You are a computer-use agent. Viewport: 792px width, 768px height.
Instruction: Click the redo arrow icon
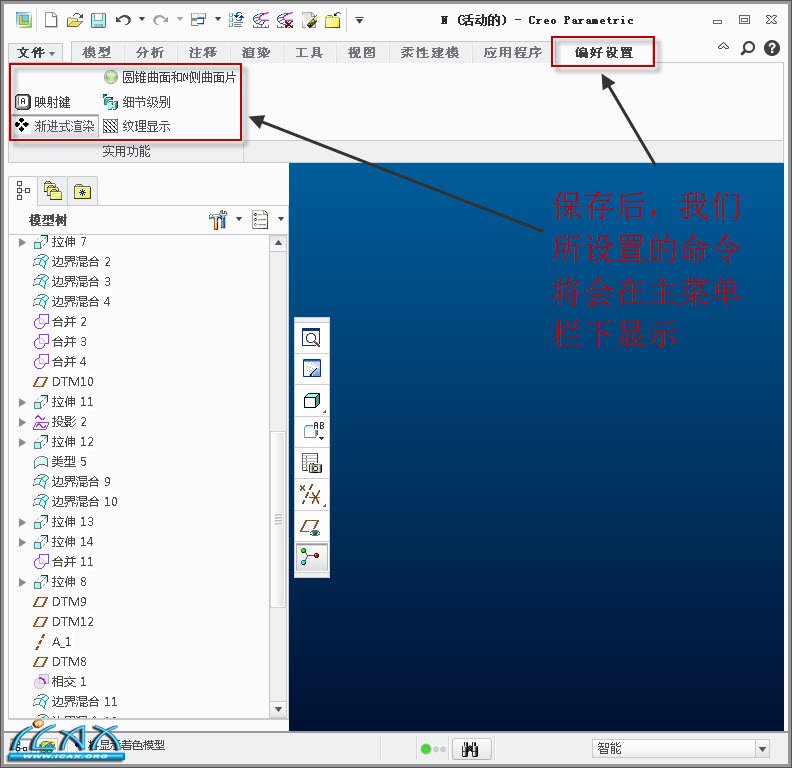pos(161,20)
